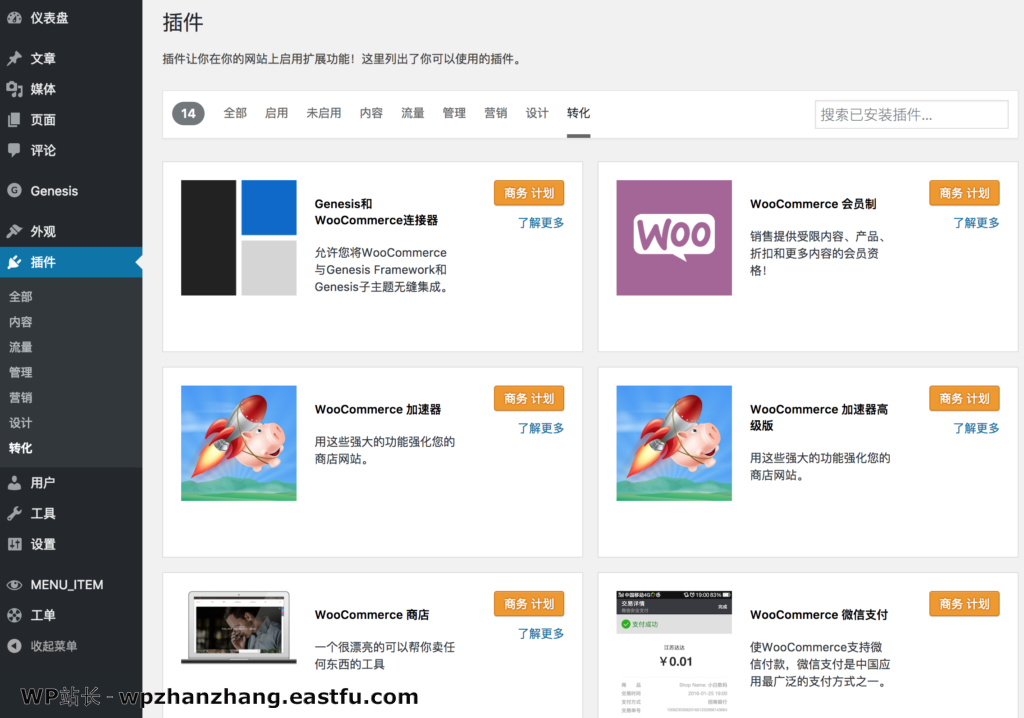Viewport: 1024px width, 718px height.
Task: Open the 用户 users icon
Action: click(x=14, y=482)
